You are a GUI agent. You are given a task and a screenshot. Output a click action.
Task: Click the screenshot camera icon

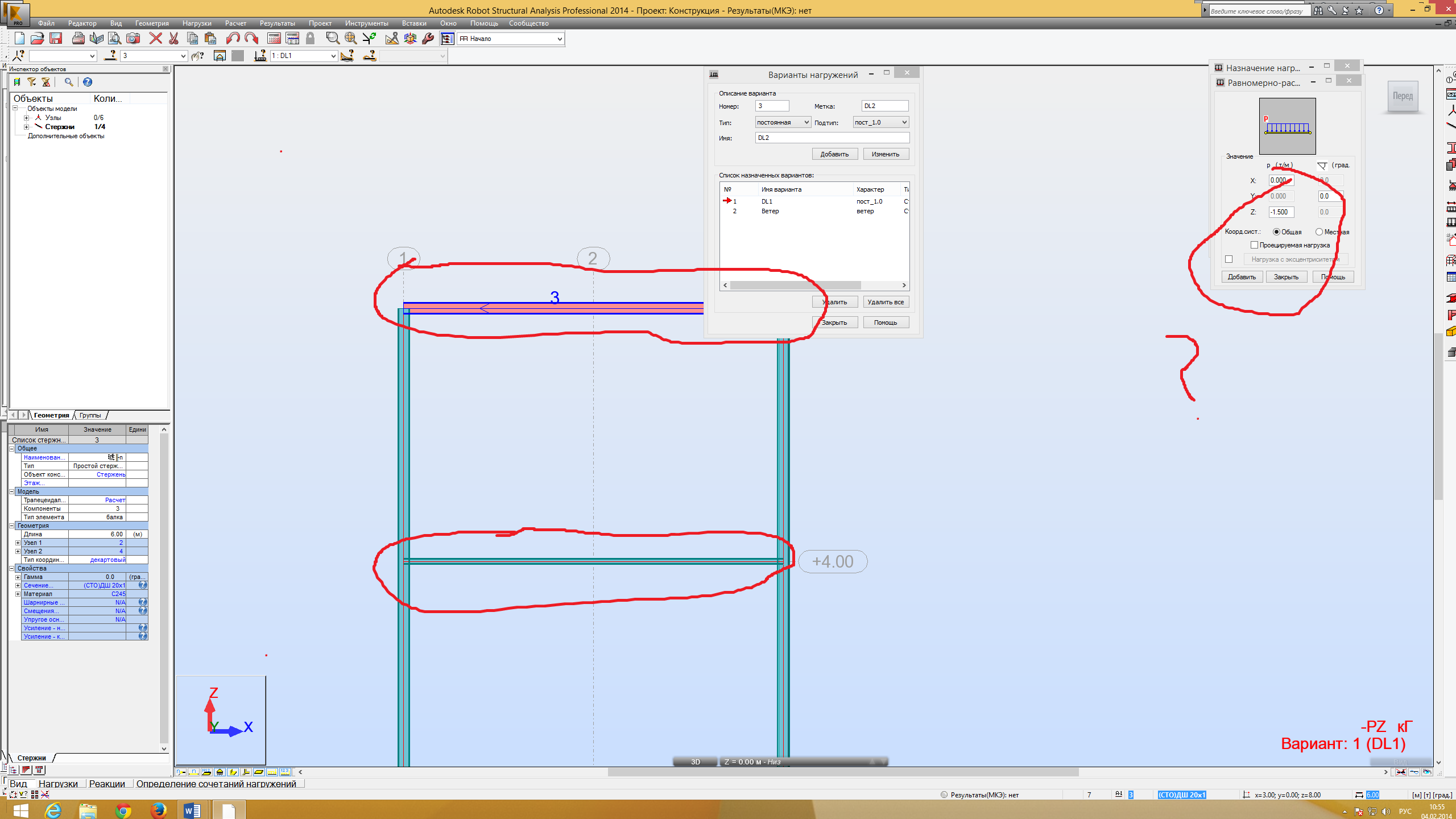133,38
